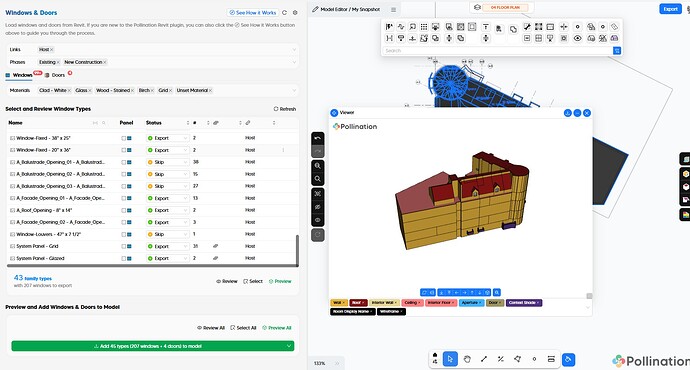This screenshot has height=370, width=690.
Task: Expand the Links dropdown arrow
Action: click(294, 50)
